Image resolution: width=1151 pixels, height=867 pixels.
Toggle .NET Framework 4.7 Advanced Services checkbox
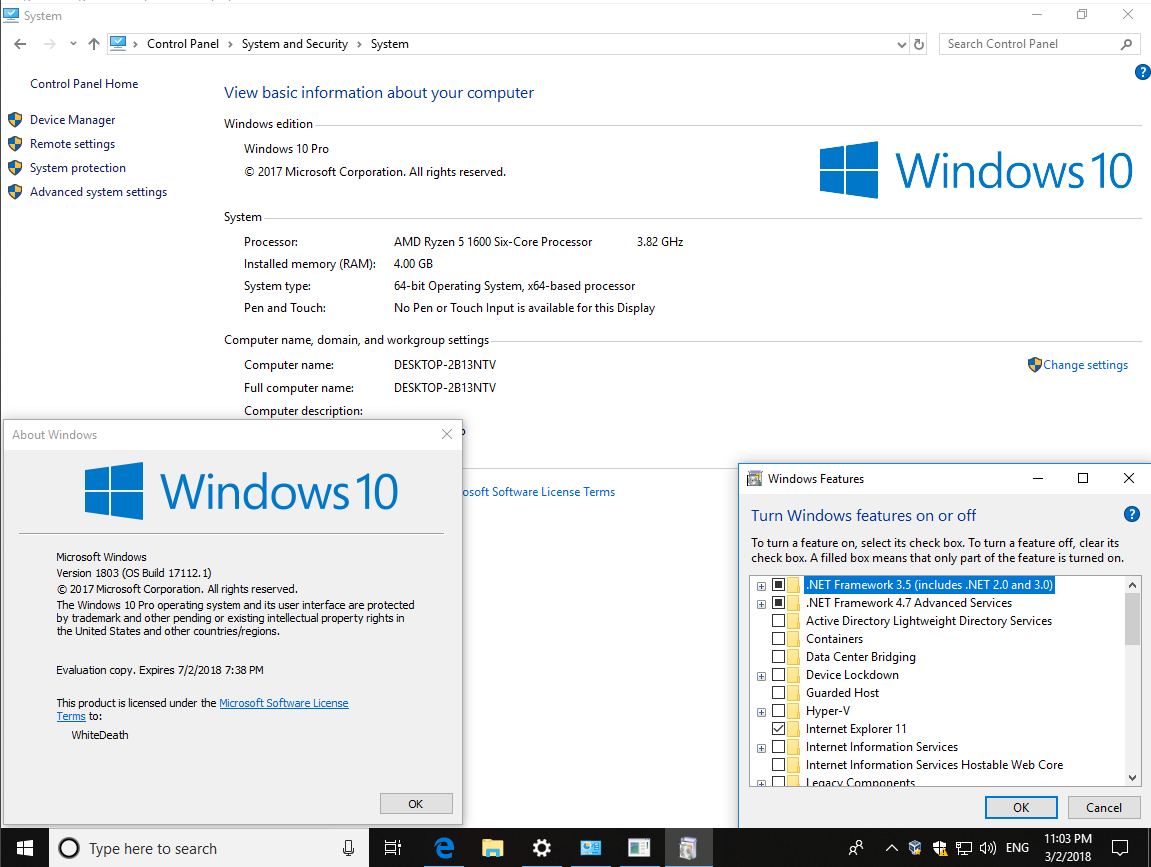coord(778,603)
